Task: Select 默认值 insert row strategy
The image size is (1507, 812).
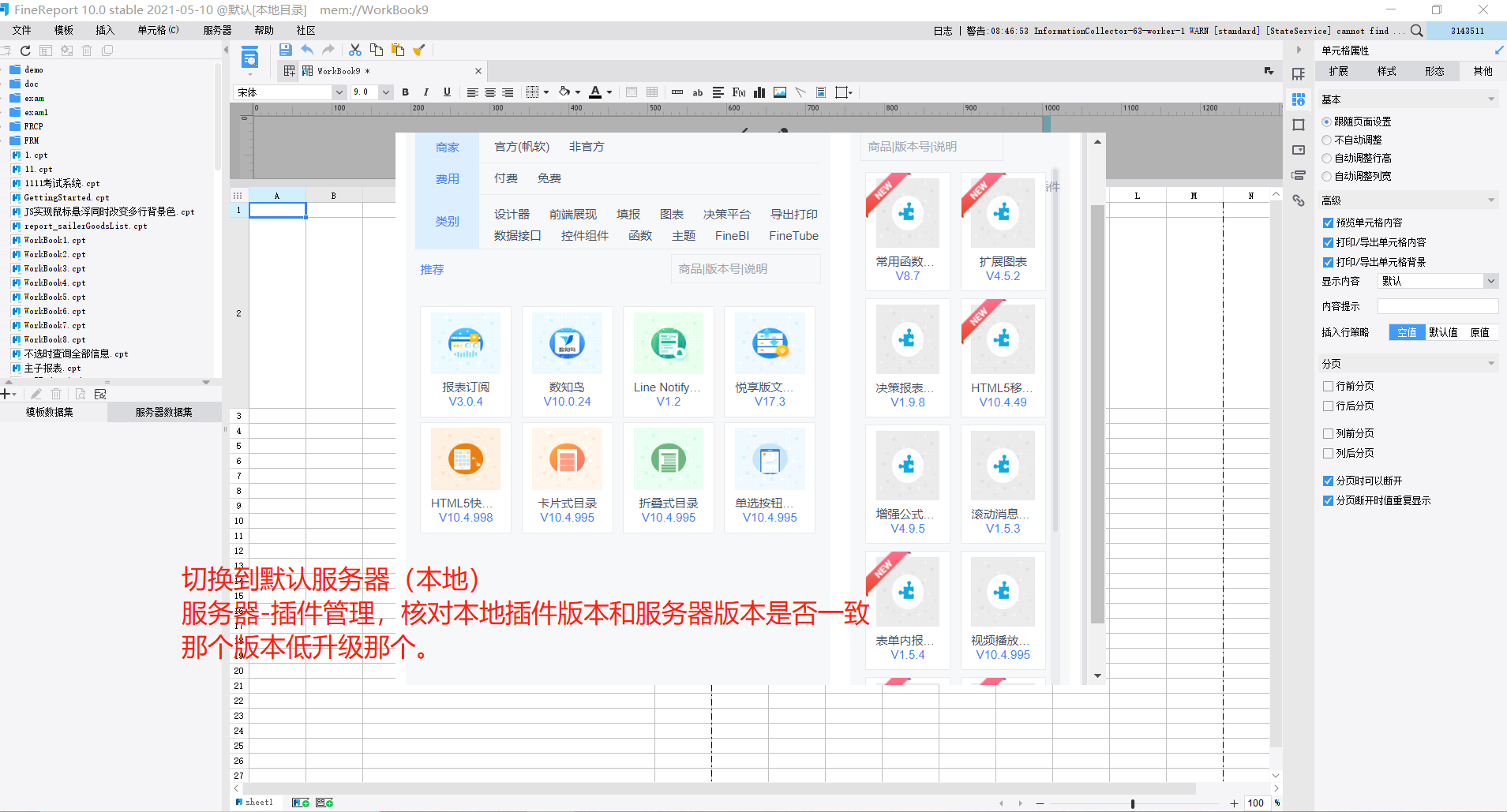Action: [1443, 332]
